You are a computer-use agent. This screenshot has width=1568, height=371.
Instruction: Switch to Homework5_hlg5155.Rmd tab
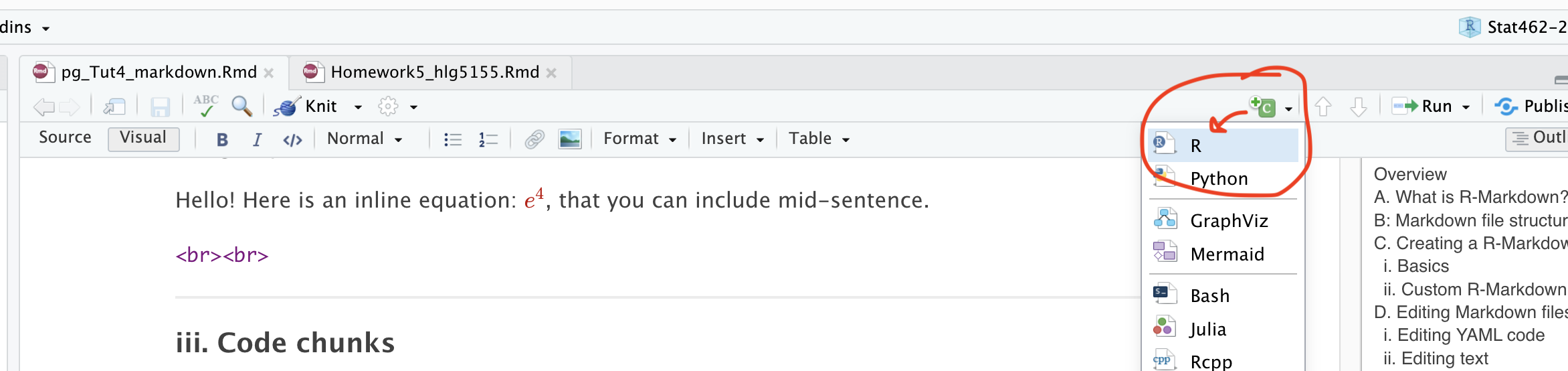tap(435, 72)
